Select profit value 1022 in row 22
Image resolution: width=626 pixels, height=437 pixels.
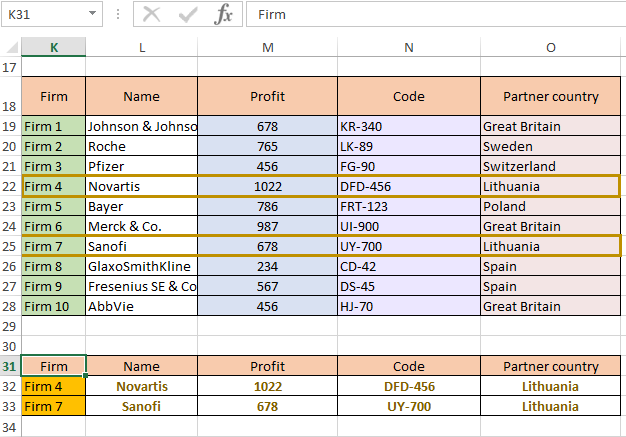(x=267, y=186)
